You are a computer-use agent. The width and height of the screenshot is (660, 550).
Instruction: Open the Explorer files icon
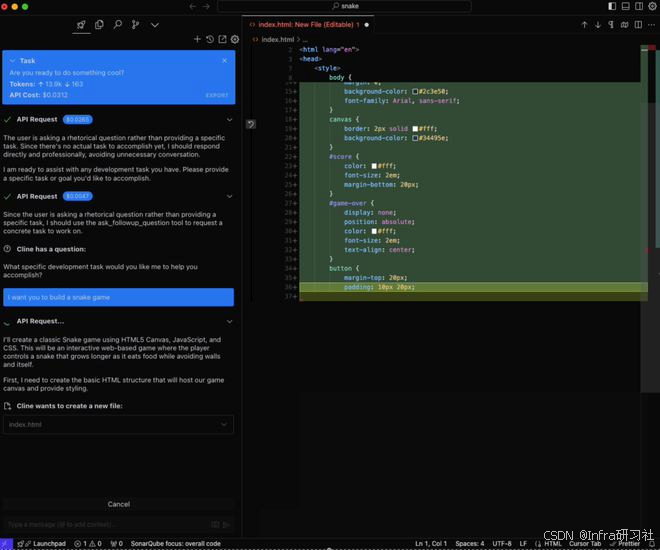99,25
